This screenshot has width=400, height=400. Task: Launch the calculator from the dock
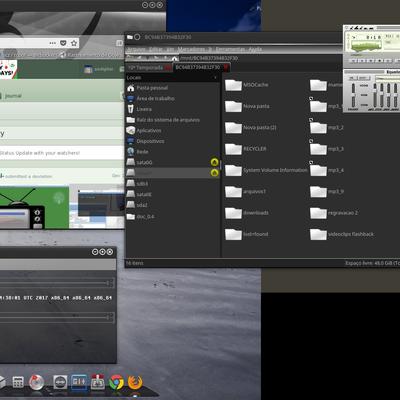tap(18, 382)
